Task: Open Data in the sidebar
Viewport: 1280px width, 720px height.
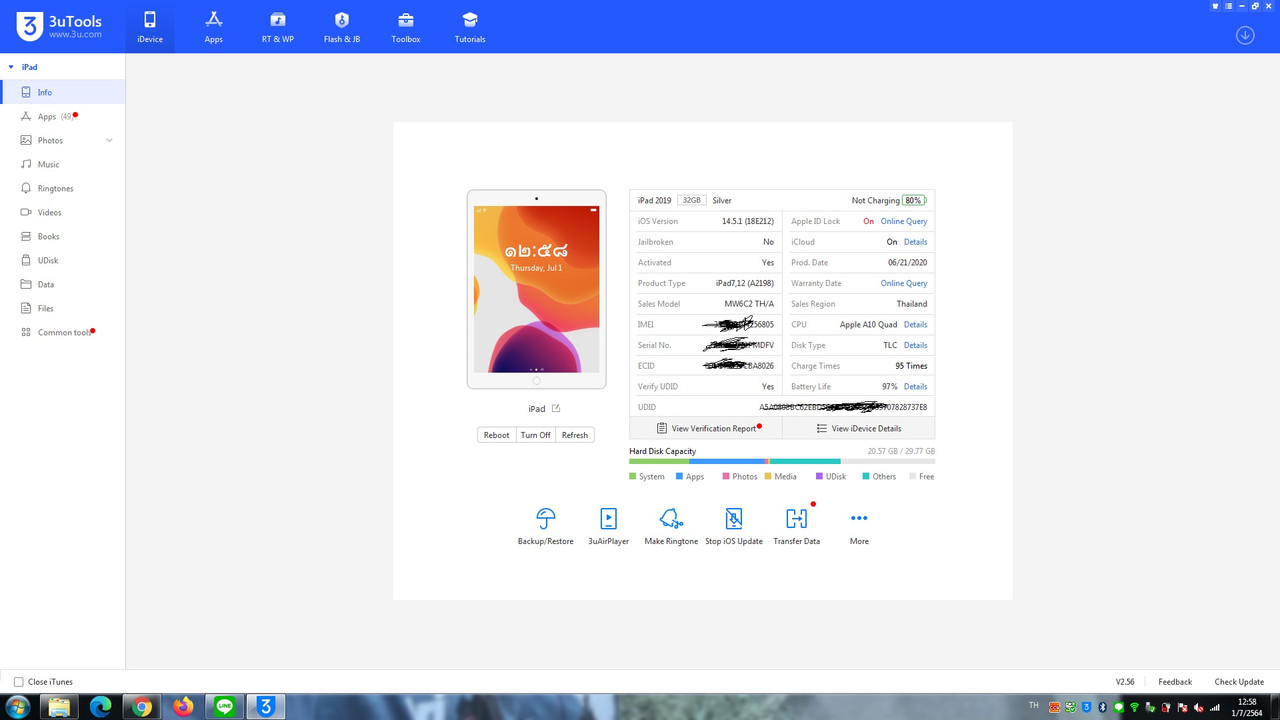Action: click(62, 284)
